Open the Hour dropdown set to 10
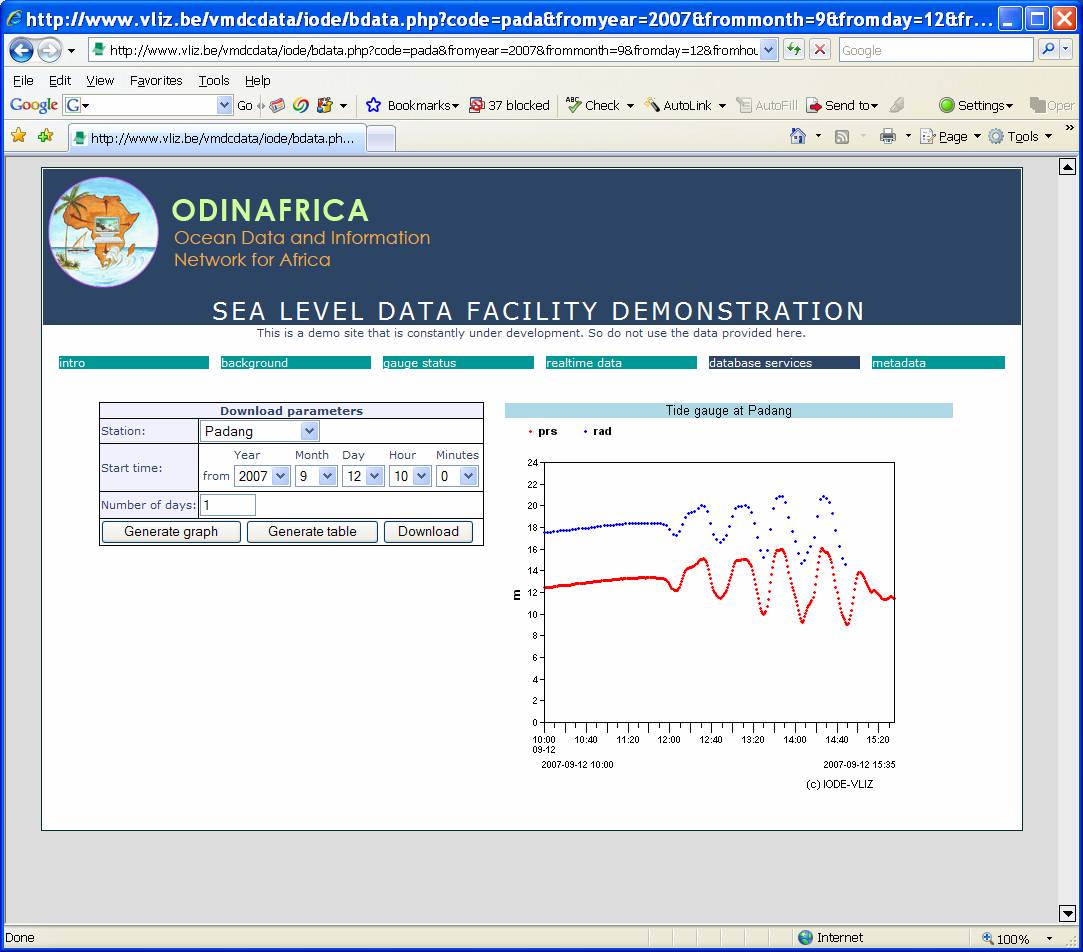 (410, 476)
